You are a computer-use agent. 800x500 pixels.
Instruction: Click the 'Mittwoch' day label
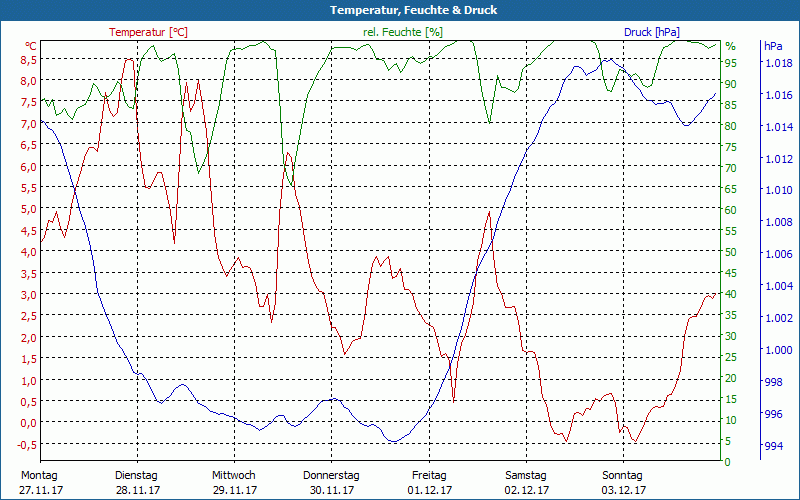click(x=234, y=476)
